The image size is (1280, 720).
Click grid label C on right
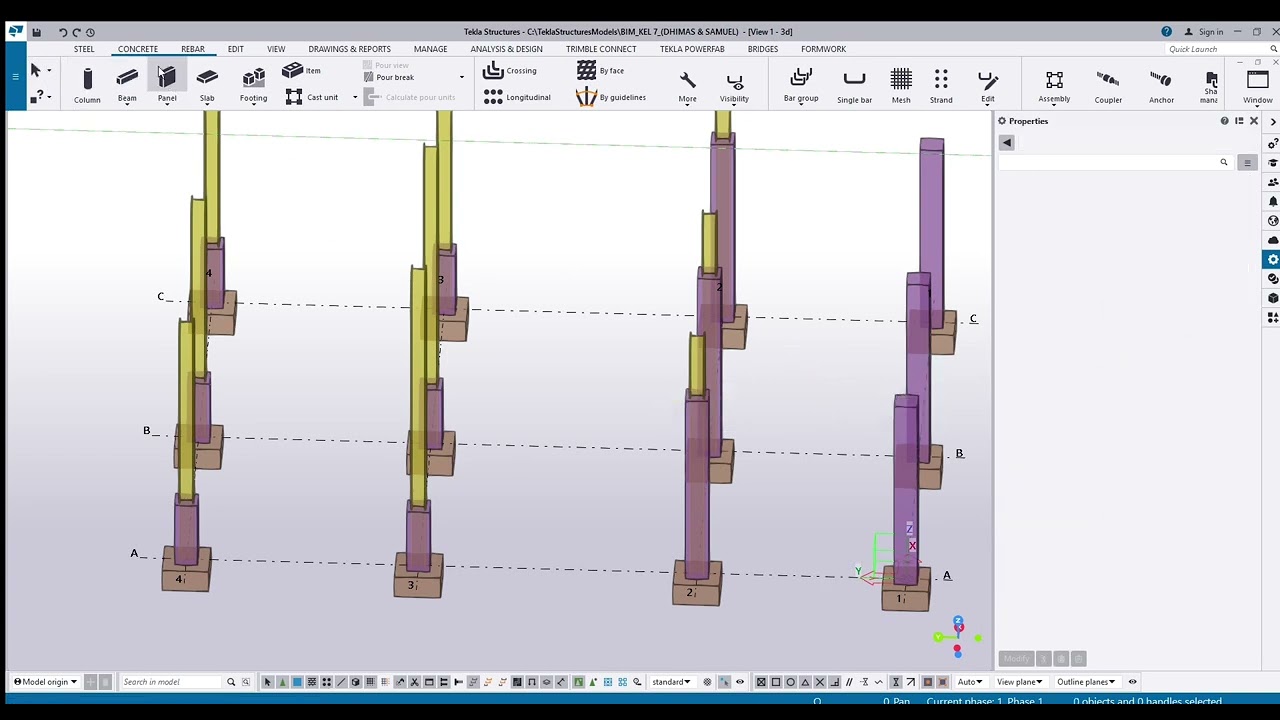pos(973,319)
